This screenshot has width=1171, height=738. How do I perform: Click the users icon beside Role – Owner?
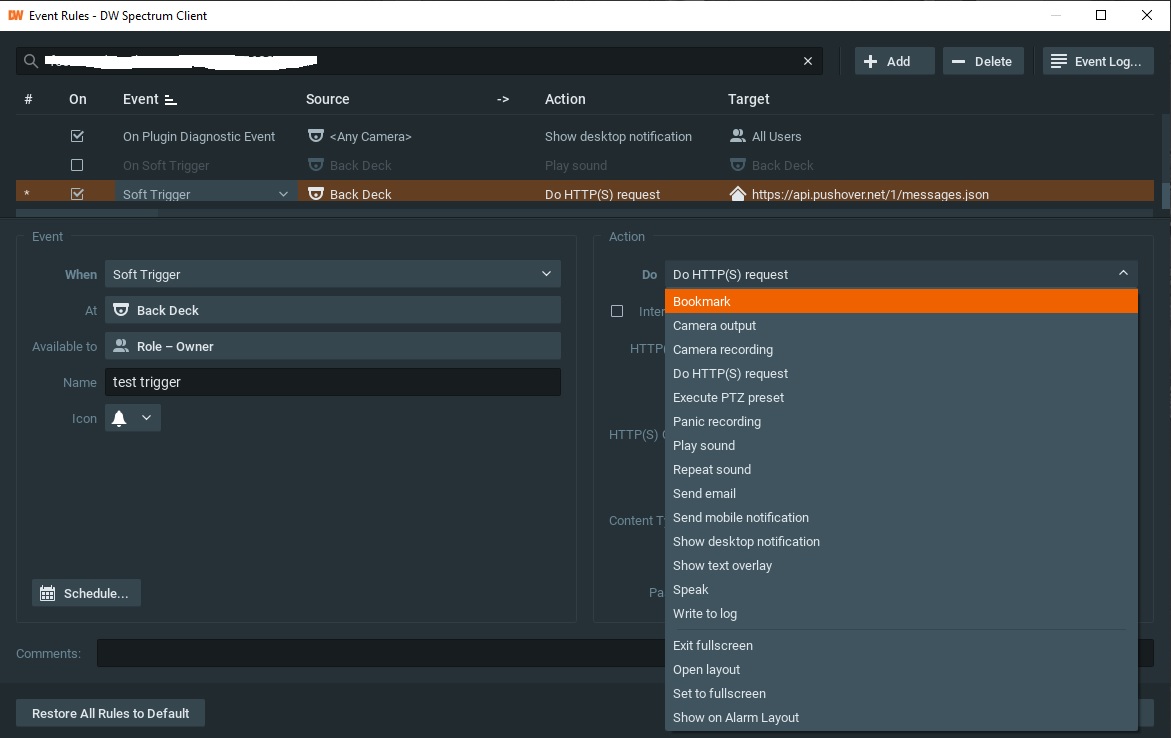[121, 346]
